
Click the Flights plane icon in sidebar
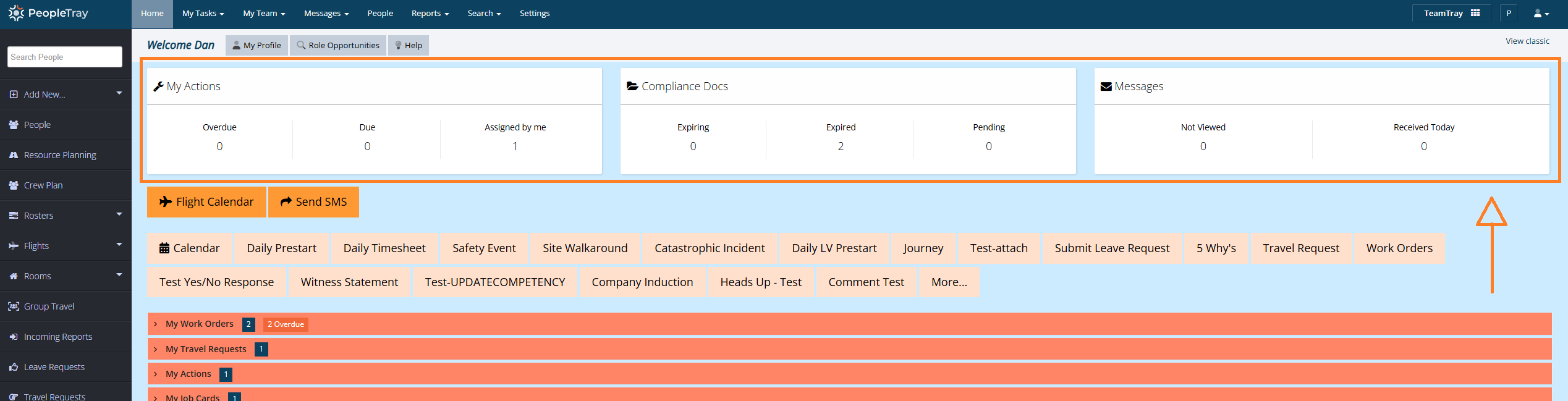[x=14, y=246]
